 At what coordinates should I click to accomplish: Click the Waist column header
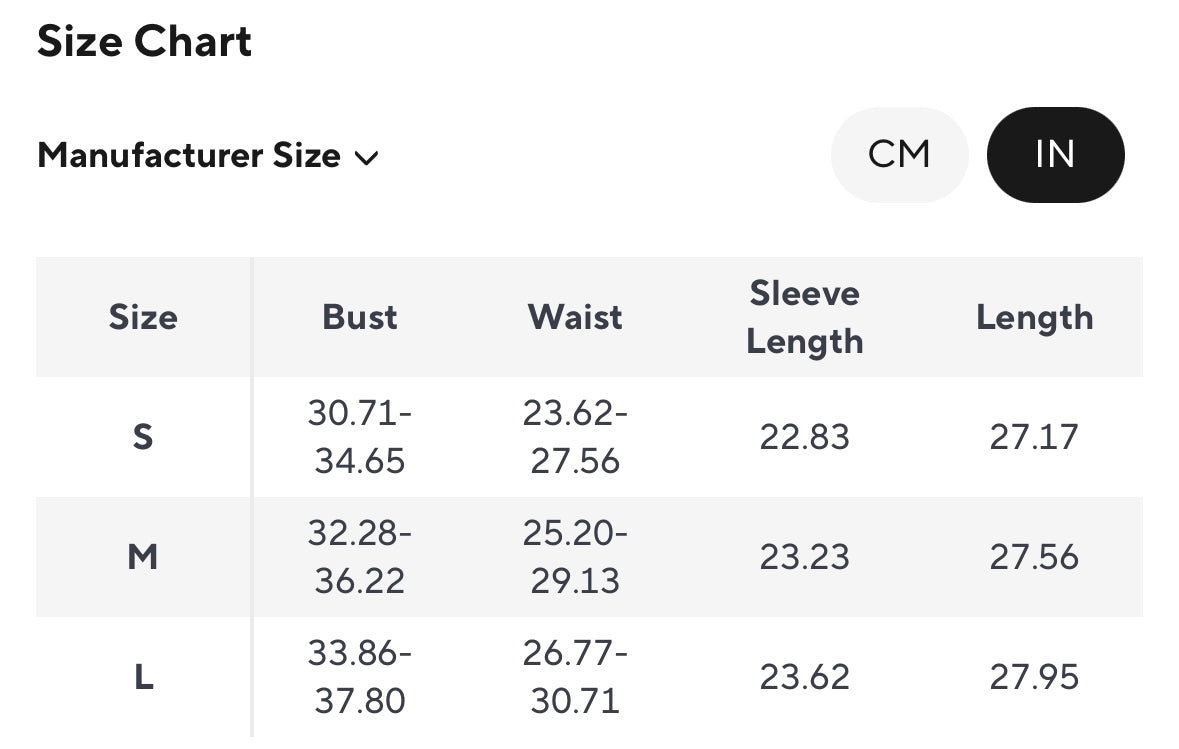pyautogui.click(x=575, y=317)
